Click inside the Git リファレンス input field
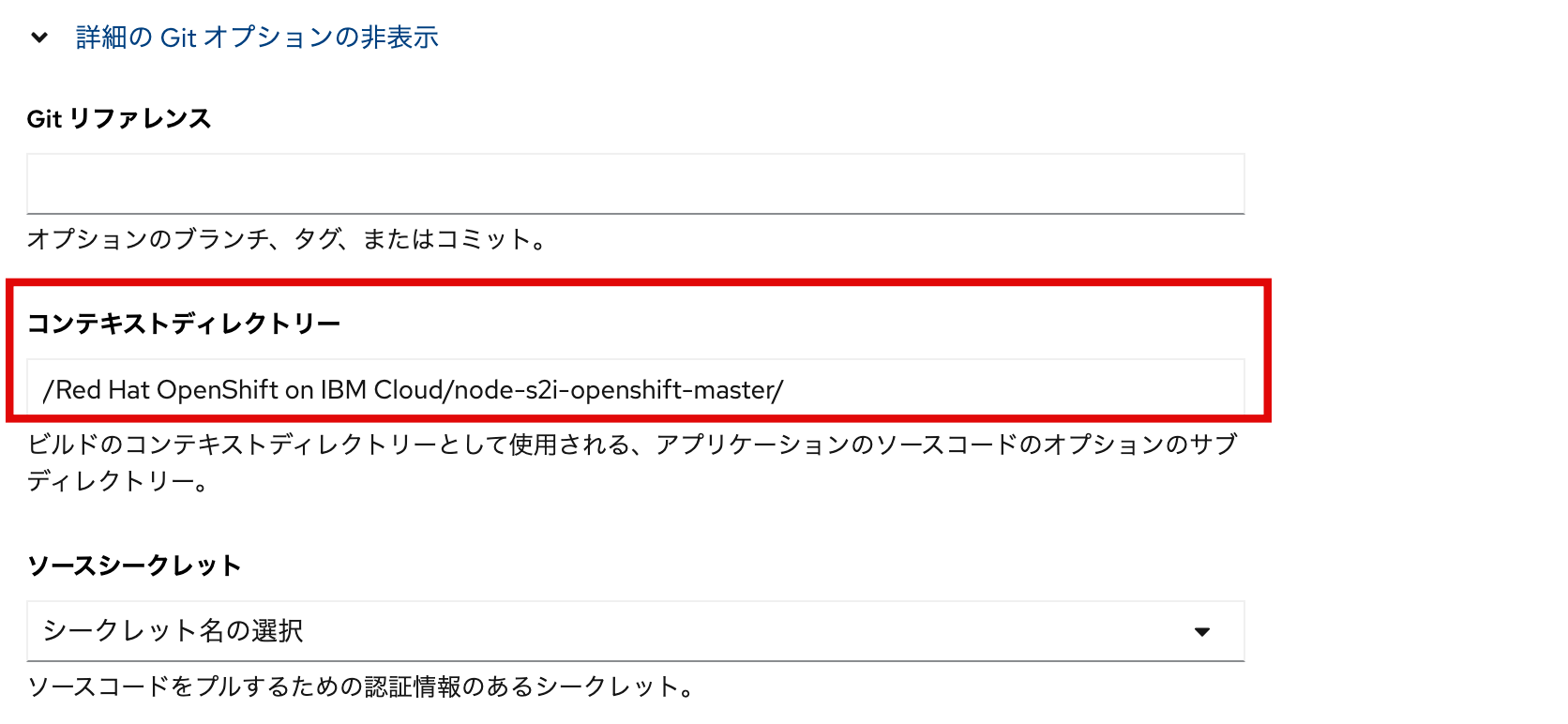Viewport: 1568px width, 724px height. 638,183
